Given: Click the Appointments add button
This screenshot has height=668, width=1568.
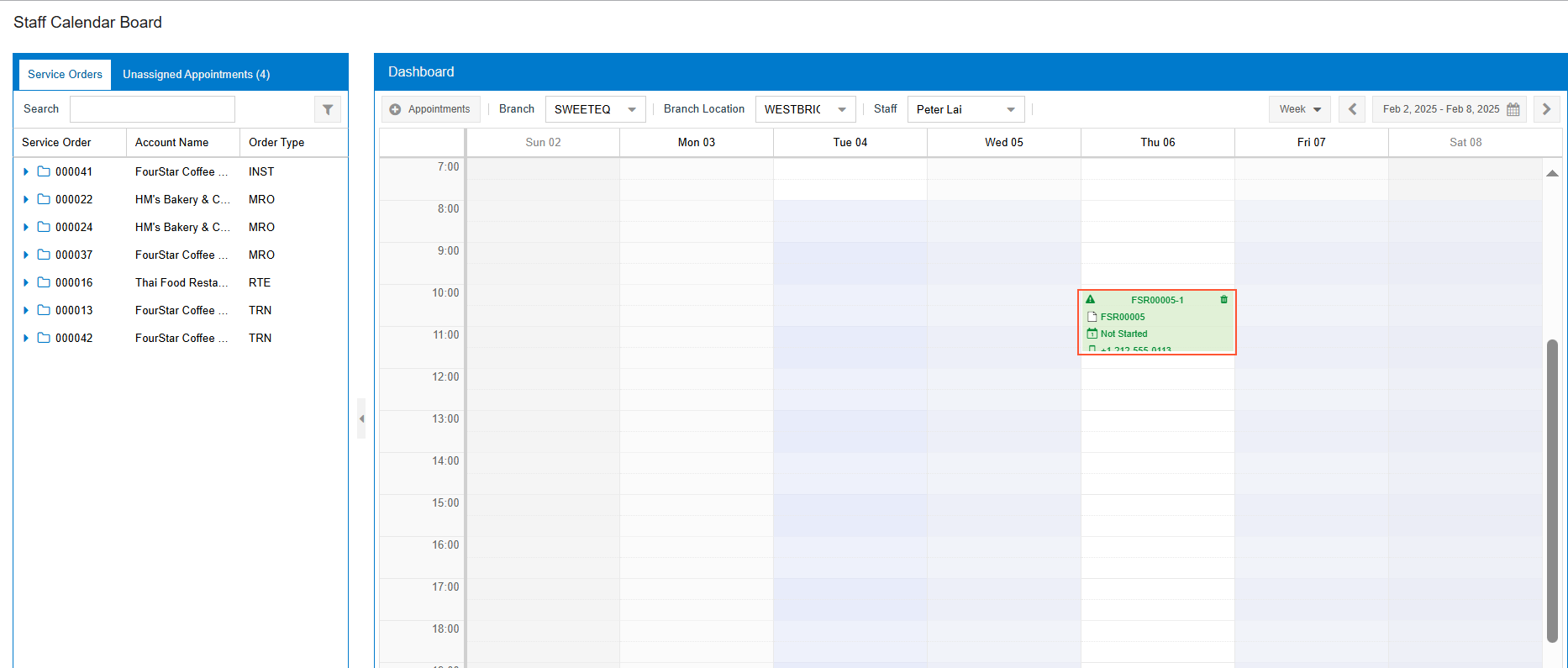Looking at the screenshot, I should click(x=430, y=109).
